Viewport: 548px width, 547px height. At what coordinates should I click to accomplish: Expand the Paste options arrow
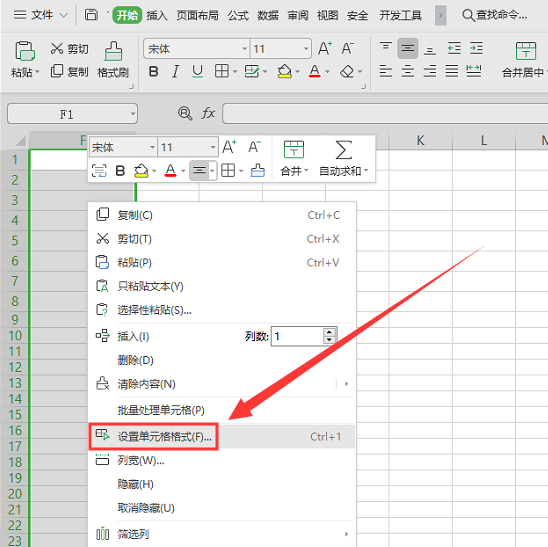(37, 72)
